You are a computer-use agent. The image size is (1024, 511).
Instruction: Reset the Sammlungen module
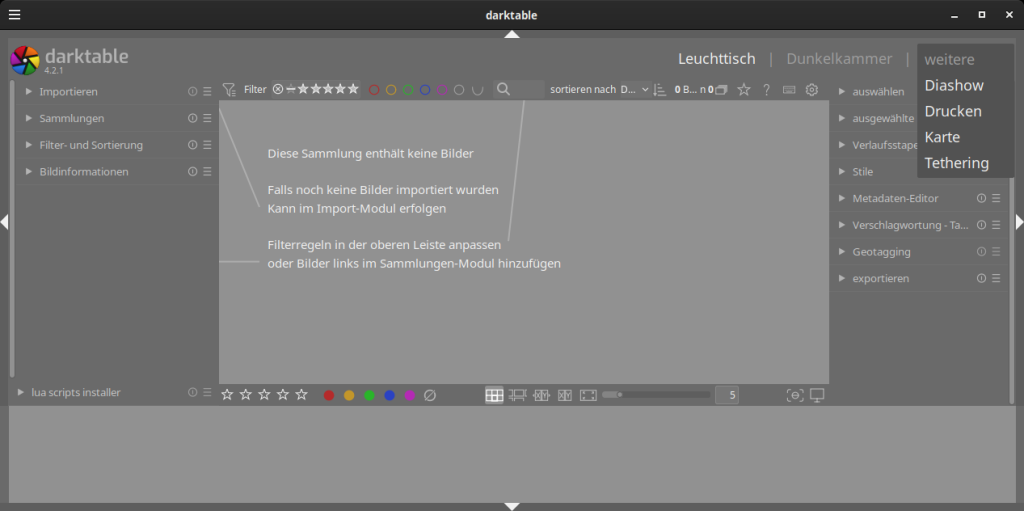[193, 118]
